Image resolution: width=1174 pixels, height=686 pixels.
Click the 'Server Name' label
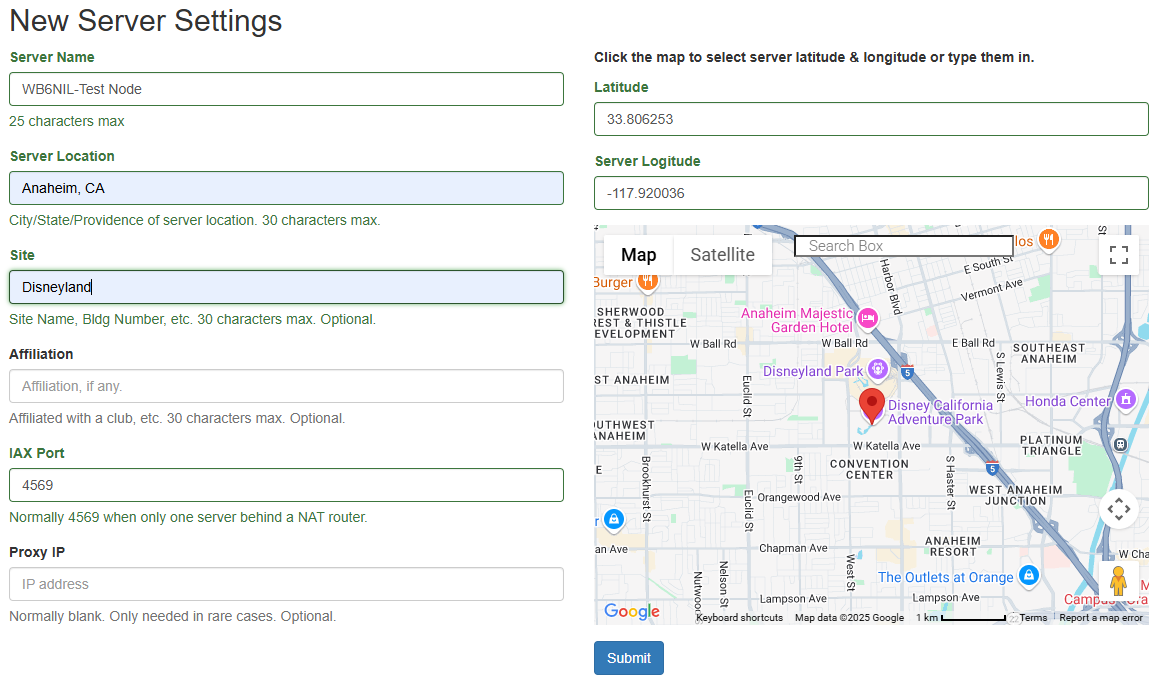52,58
